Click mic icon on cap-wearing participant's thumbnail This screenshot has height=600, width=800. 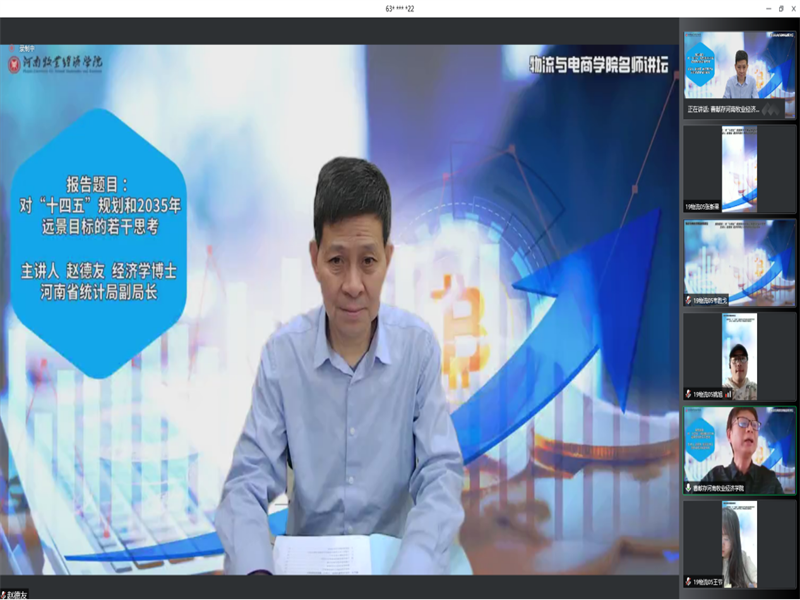point(688,394)
